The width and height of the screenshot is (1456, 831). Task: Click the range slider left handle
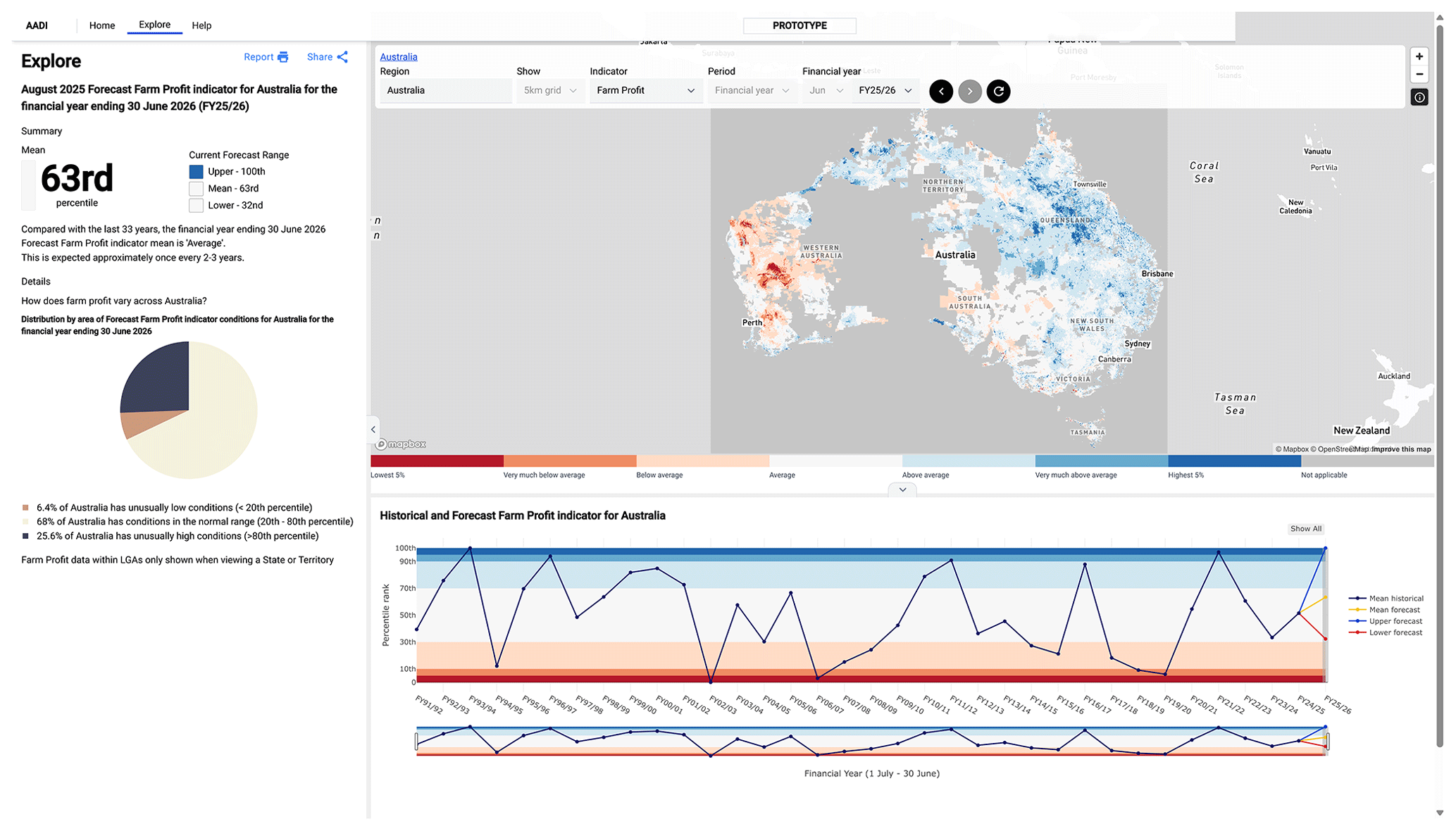[416, 741]
